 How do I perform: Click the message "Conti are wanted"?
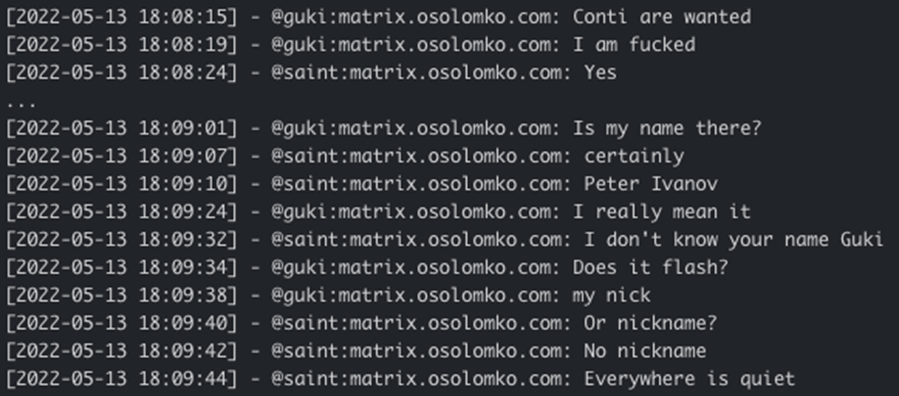(x=662, y=17)
